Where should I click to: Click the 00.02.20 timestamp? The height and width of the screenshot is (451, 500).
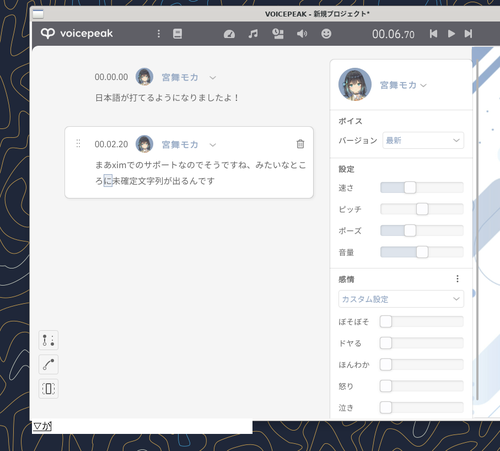tap(111, 144)
